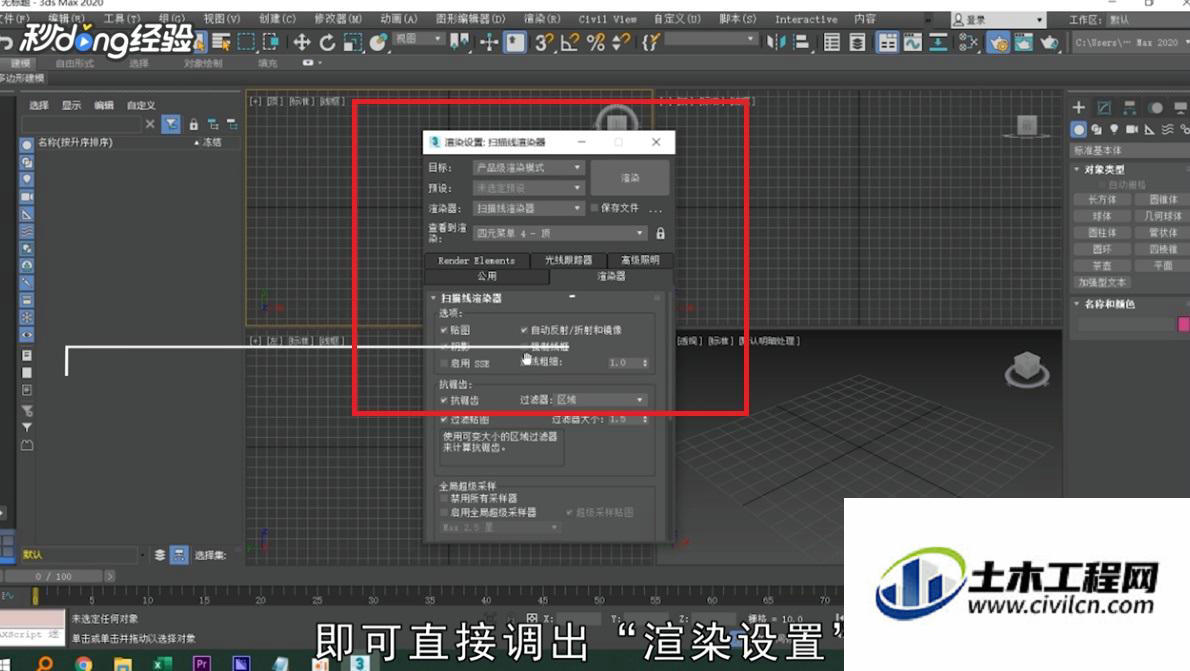This screenshot has height=671, width=1190.
Task: Toggle the 贴图 checkbox
Action: (x=444, y=330)
